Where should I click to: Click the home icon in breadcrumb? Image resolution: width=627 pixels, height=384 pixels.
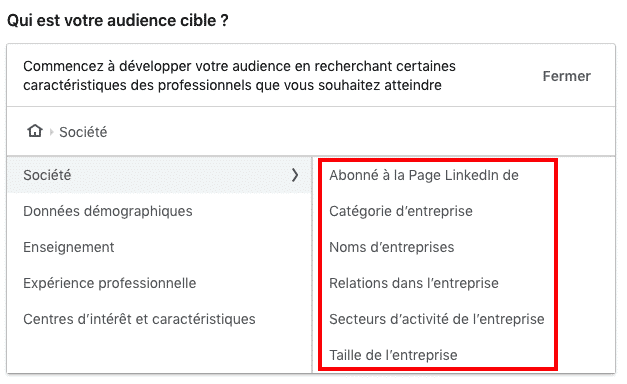point(35,131)
